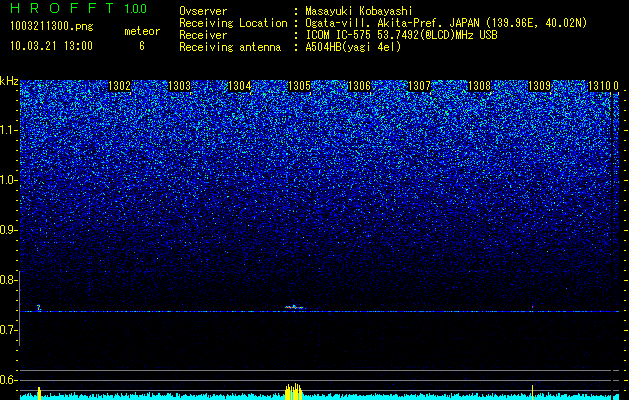
Task: Click the ICOM IC-575 receiver text
Action: pos(401,35)
